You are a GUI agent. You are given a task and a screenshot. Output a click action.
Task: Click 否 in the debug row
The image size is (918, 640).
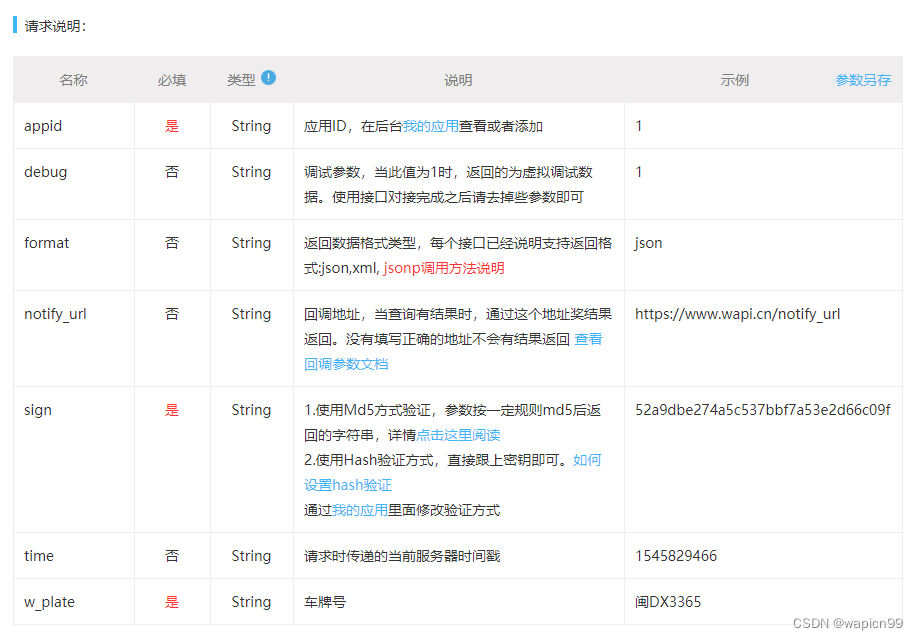(172, 172)
